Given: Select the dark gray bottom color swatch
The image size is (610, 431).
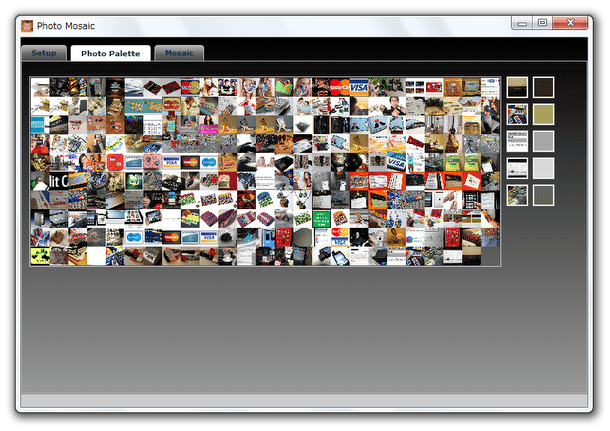Looking at the screenshot, I should 543,195.
